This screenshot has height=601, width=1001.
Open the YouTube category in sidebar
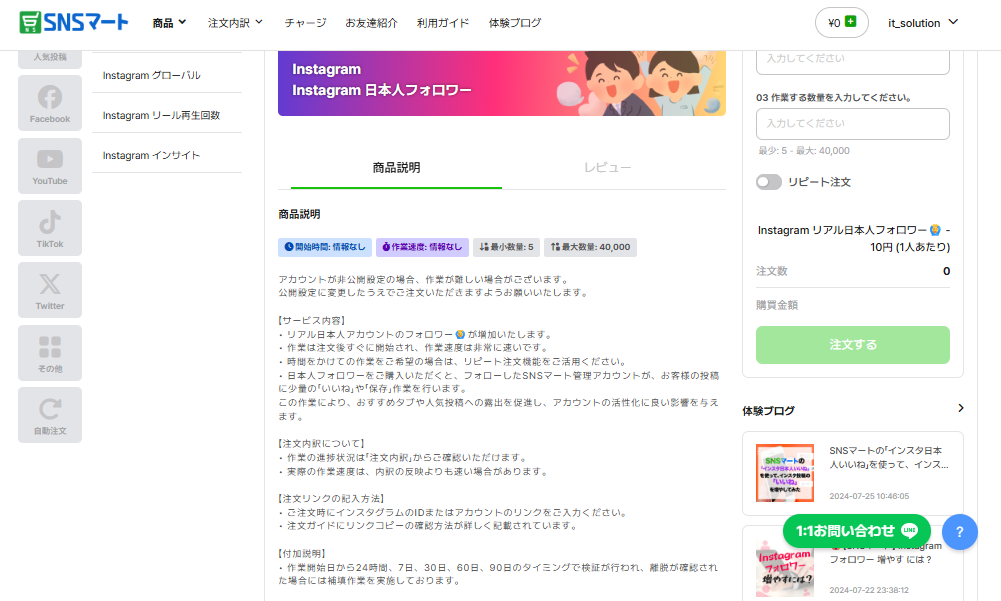pyautogui.click(x=50, y=165)
